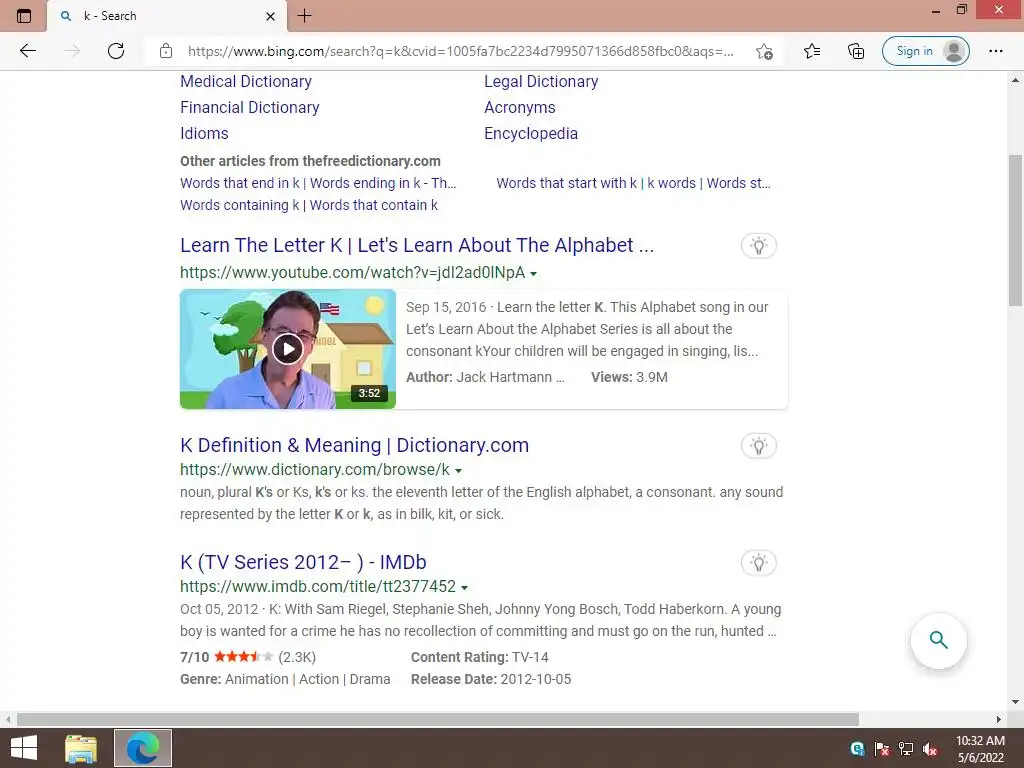Select the 'k - Search' browser tab
This screenshot has height=768, width=1024.
pos(167,16)
